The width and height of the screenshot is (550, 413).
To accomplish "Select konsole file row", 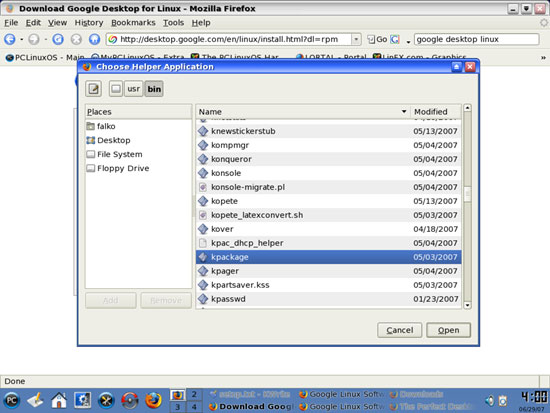I will pos(329,173).
